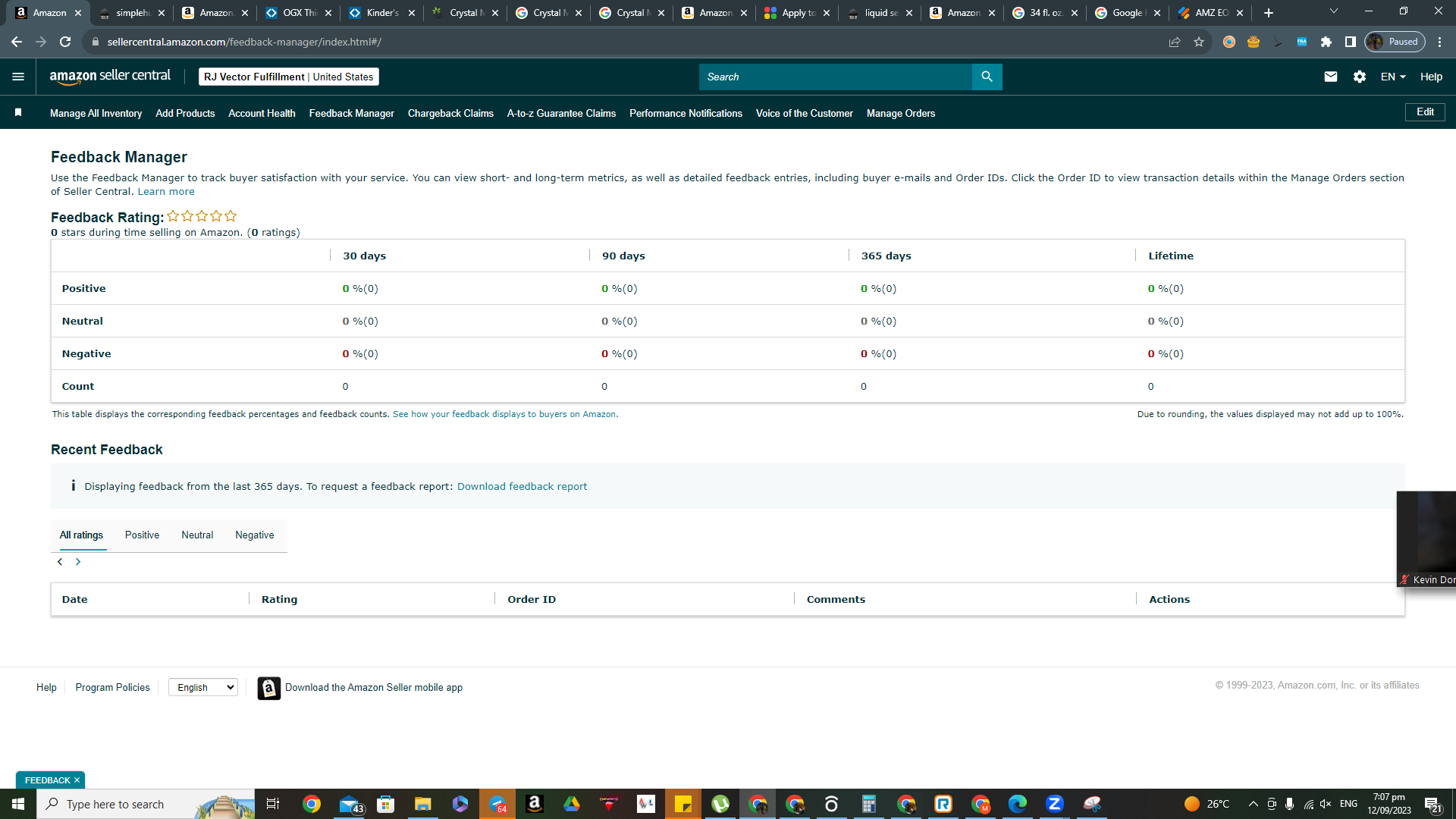Click the Learn more link
The height and width of the screenshot is (819, 1456).
pyautogui.click(x=166, y=191)
